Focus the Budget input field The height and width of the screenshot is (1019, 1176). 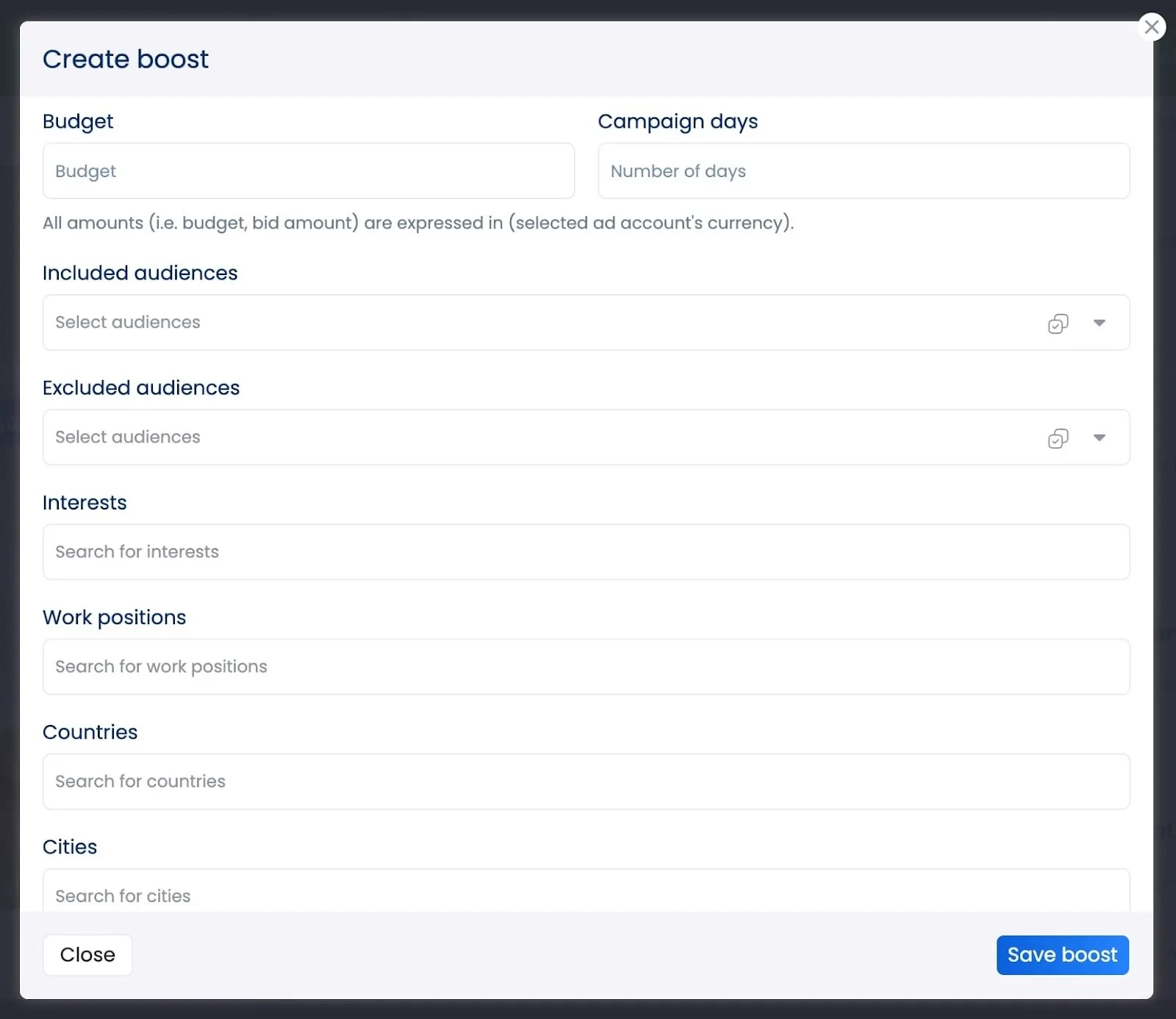(x=309, y=171)
